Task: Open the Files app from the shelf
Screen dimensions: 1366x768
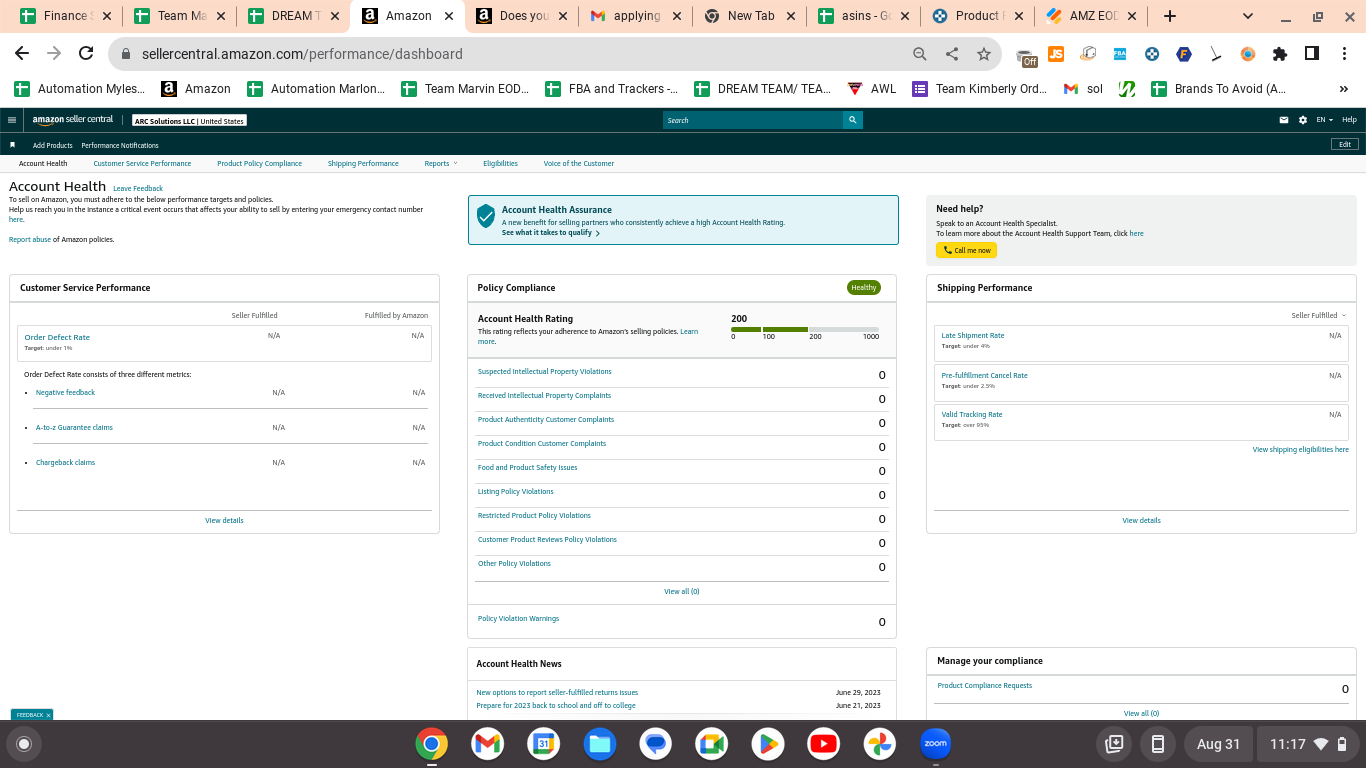Action: tap(600, 744)
